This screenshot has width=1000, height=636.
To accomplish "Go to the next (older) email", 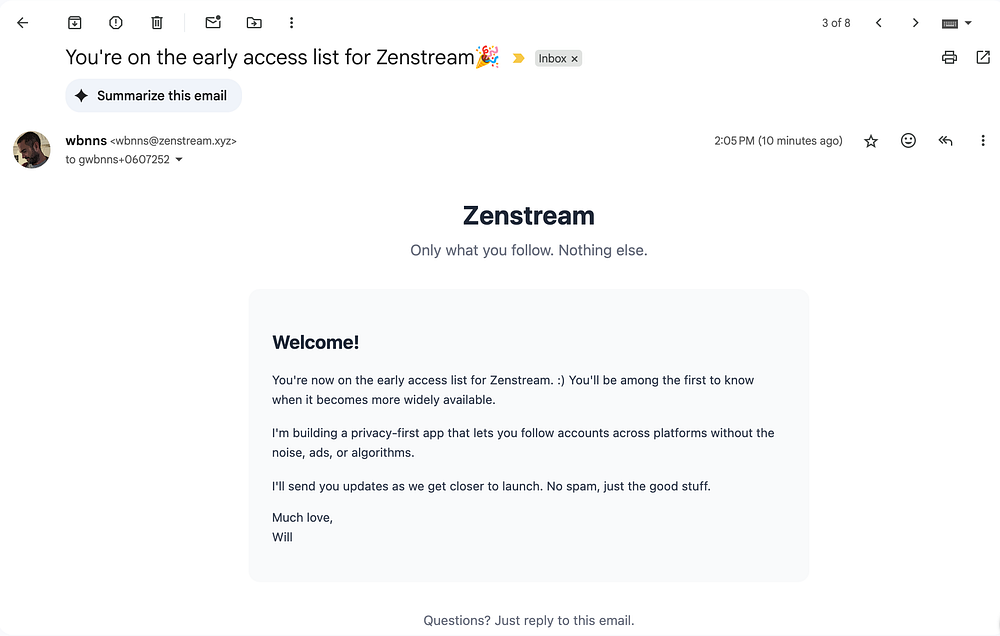I will (x=915, y=23).
